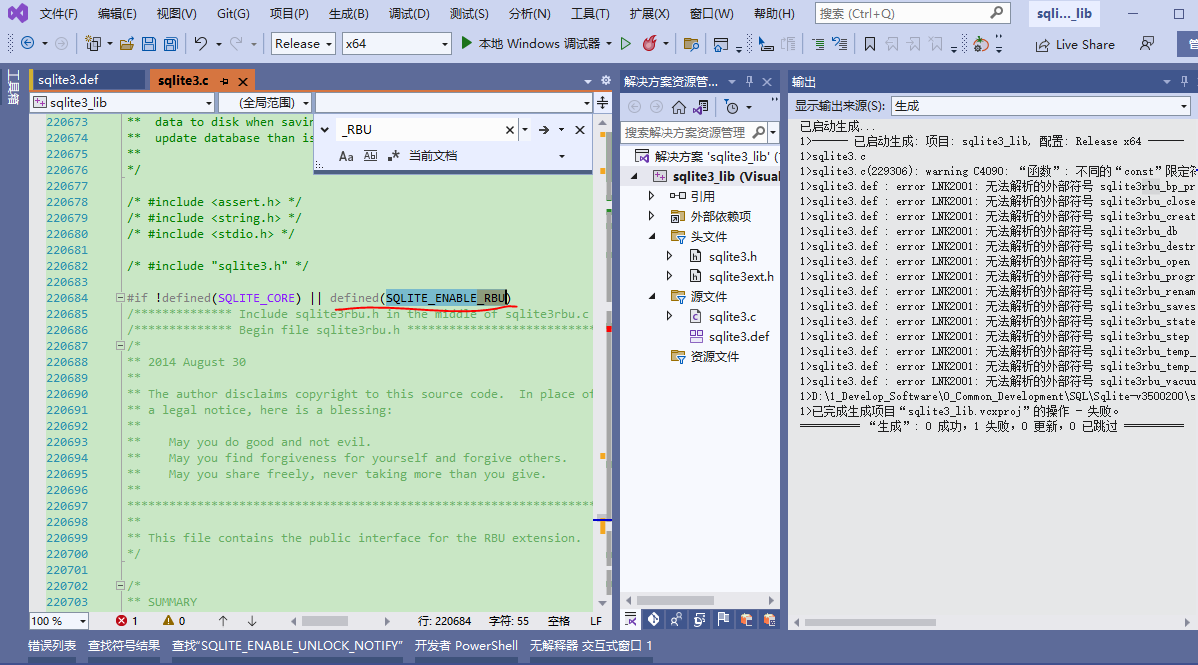Toggle match whole word option
Image resolution: width=1198 pixels, height=665 pixels.
pos(371,156)
